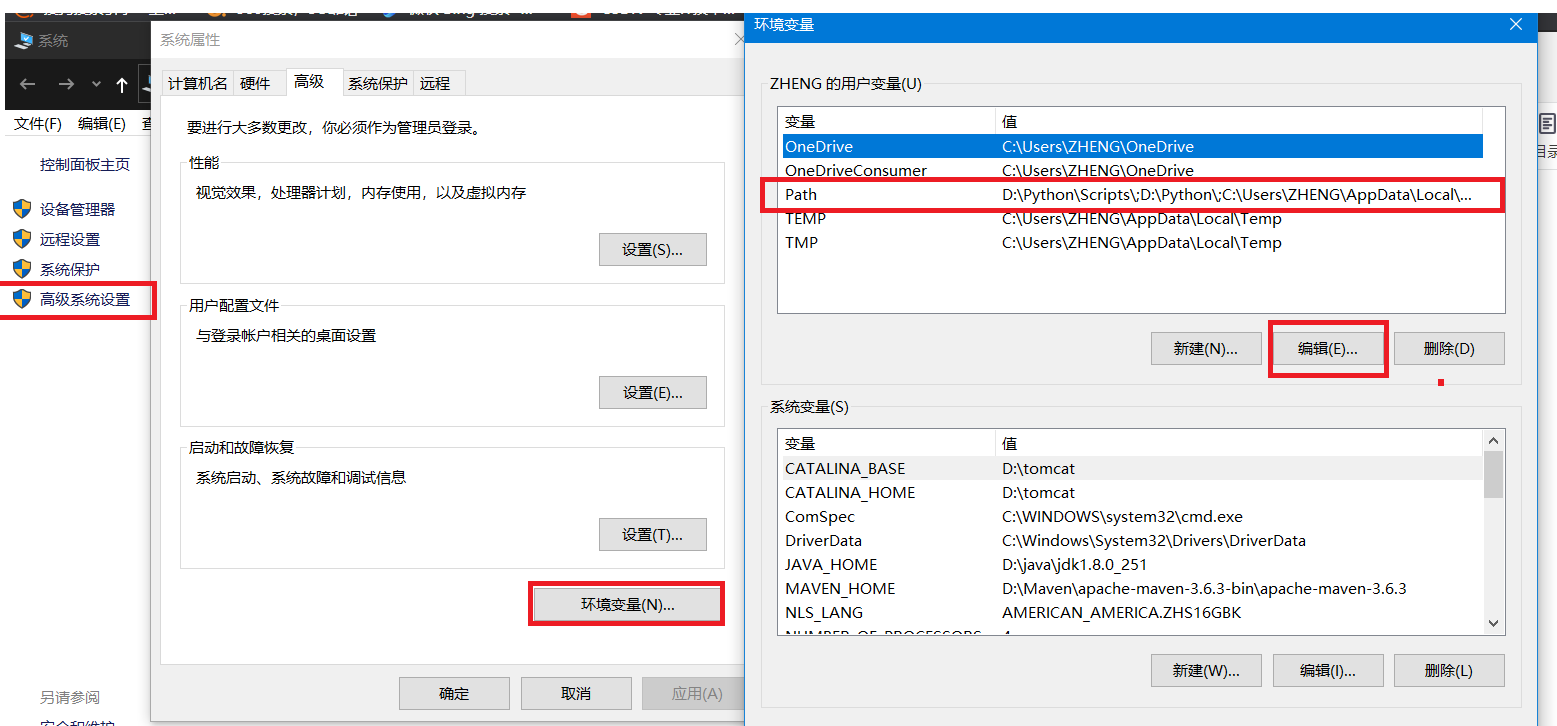Click the 目录 document icon at right edge
Image resolution: width=1557 pixels, height=726 pixels.
click(x=1546, y=125)
